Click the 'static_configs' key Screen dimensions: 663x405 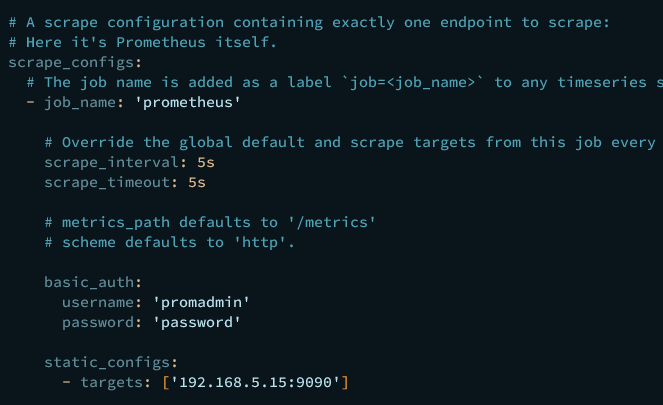coord(107,362)
